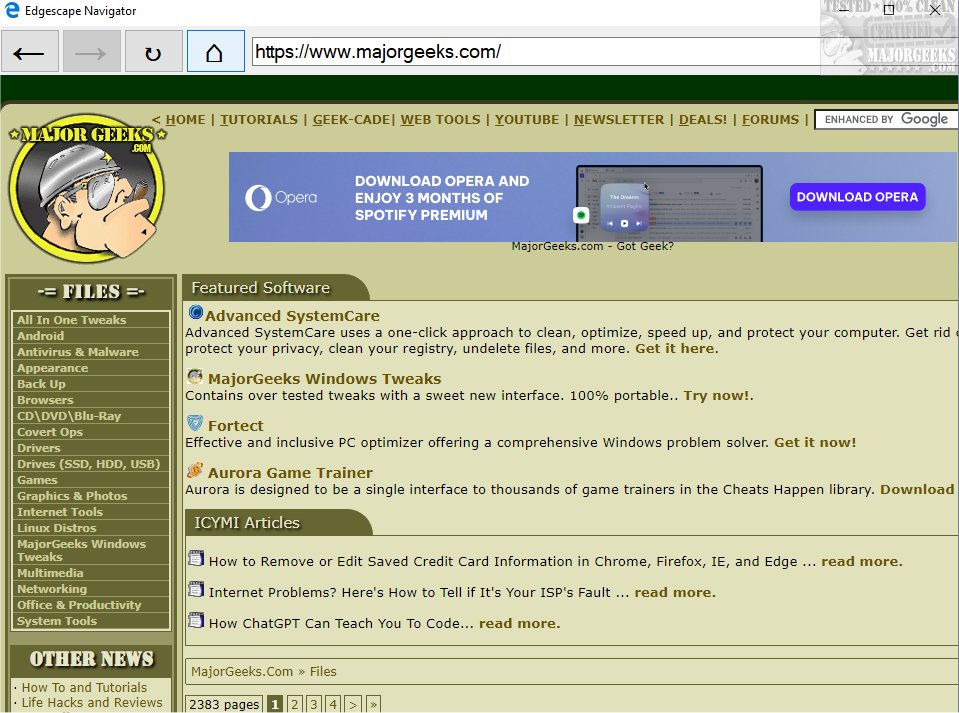This screenshot has width=959, height=713.
Task: Open How To and Tutorials news link
Action: (84, 687)
